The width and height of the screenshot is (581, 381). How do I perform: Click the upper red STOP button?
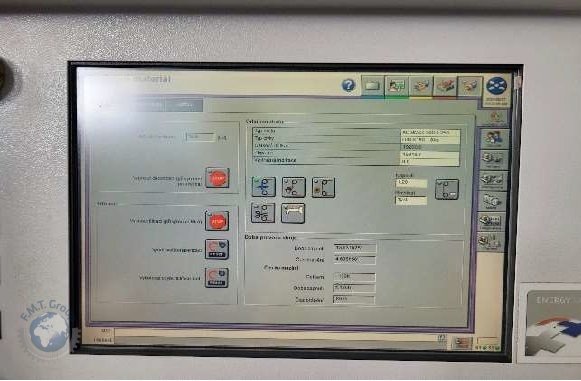coord(217,178)
